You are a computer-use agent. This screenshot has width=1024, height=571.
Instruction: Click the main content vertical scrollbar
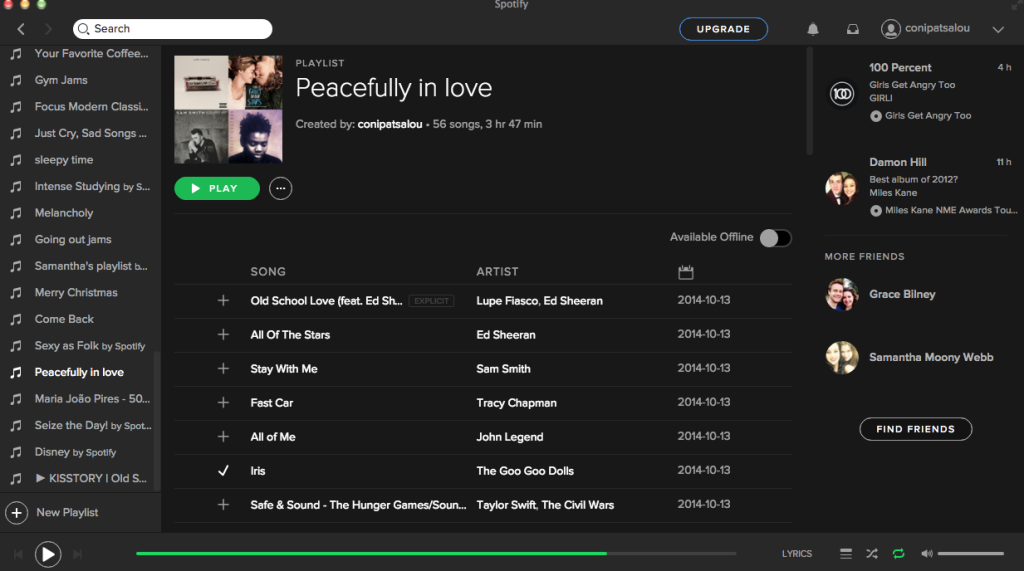click(x=809, y=101)
